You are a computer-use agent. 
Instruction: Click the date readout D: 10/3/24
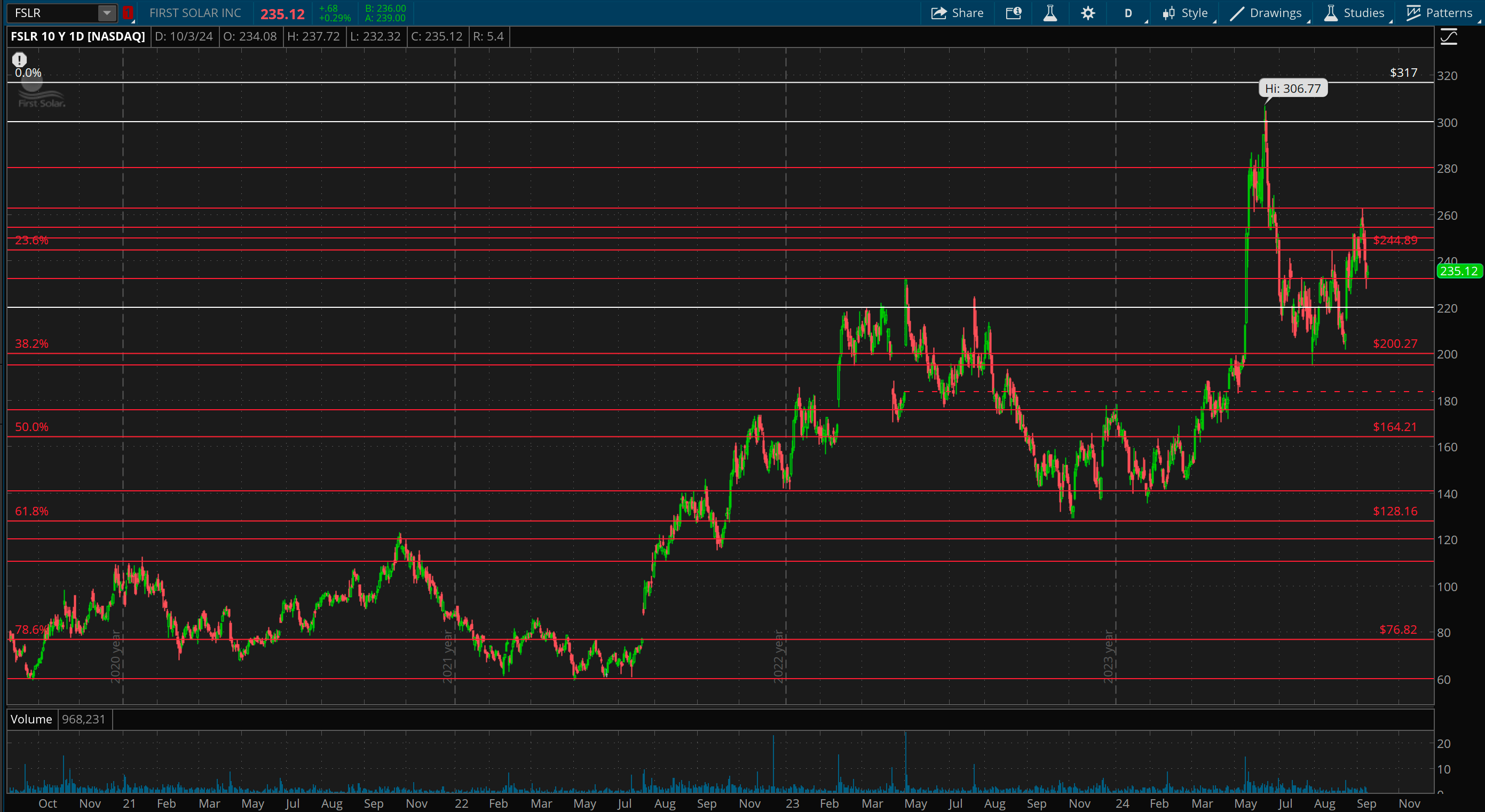[184, 36]
